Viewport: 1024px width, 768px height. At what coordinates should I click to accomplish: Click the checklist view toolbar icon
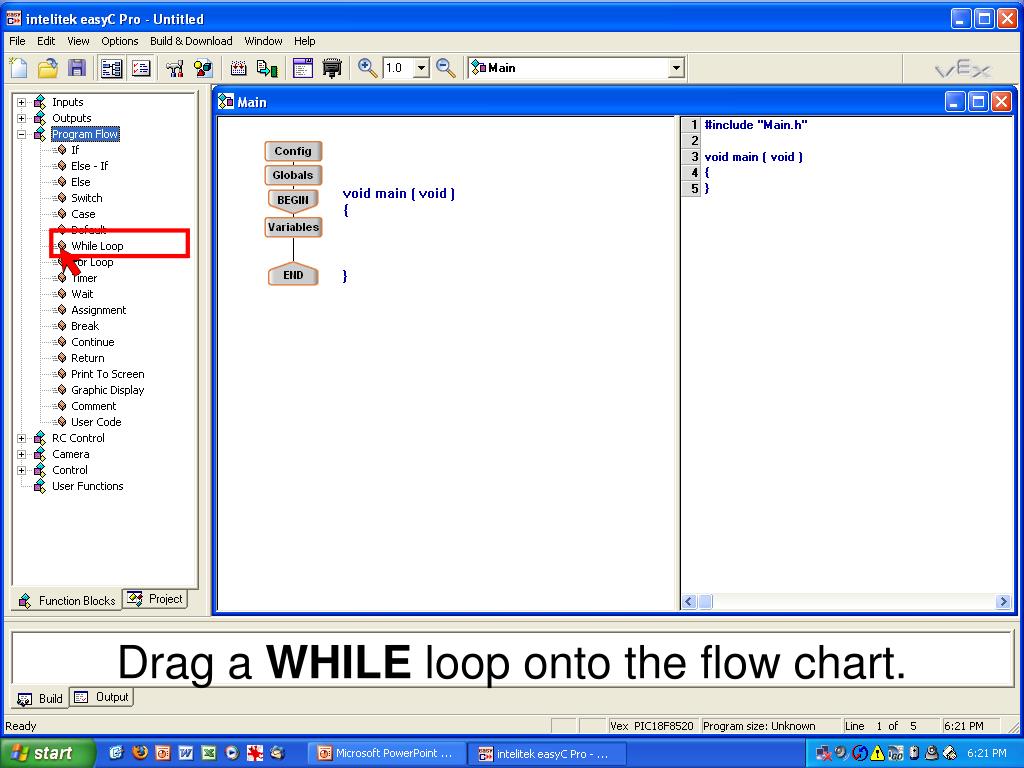point(141,68)
